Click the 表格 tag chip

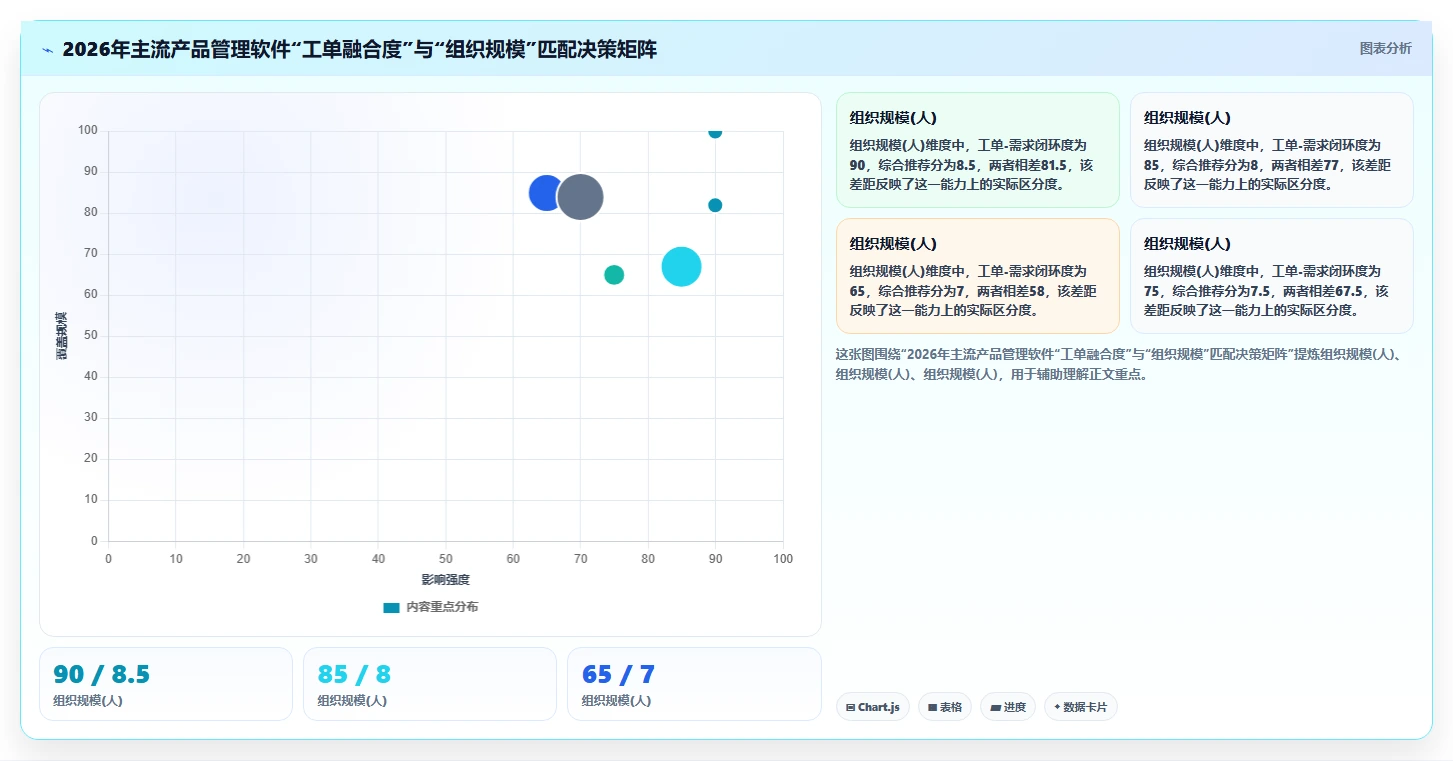click(945, 707)
